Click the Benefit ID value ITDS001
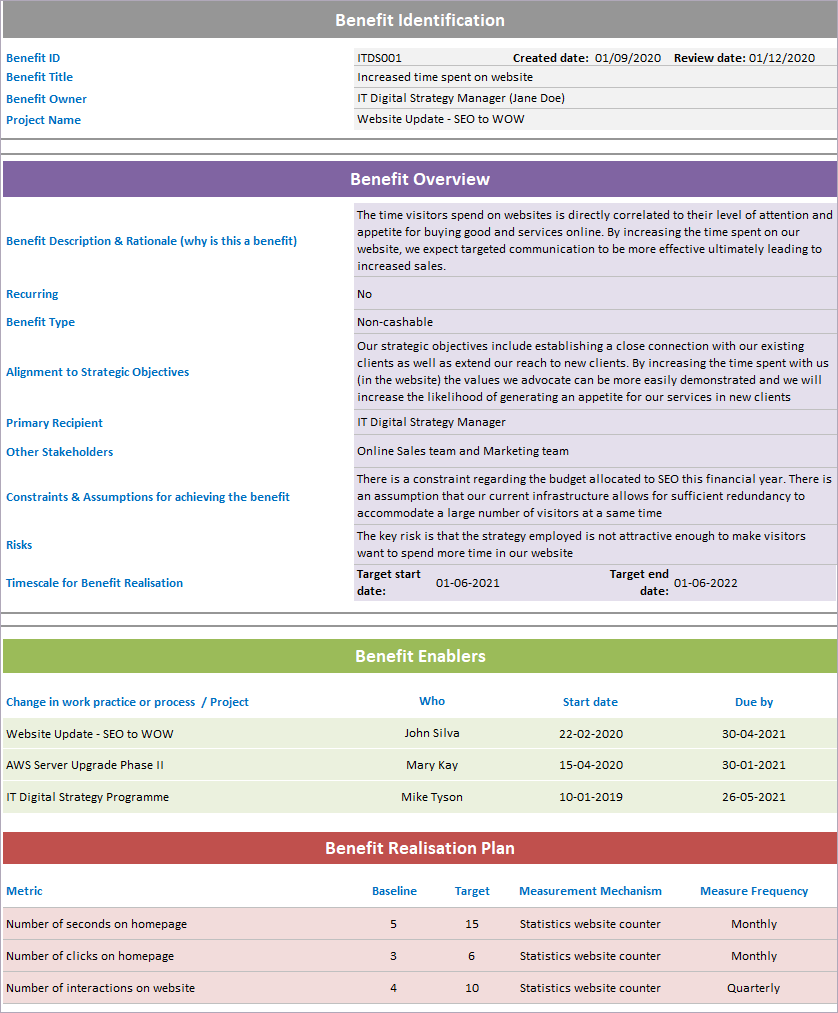838x1013 pixels. point(374,58)
